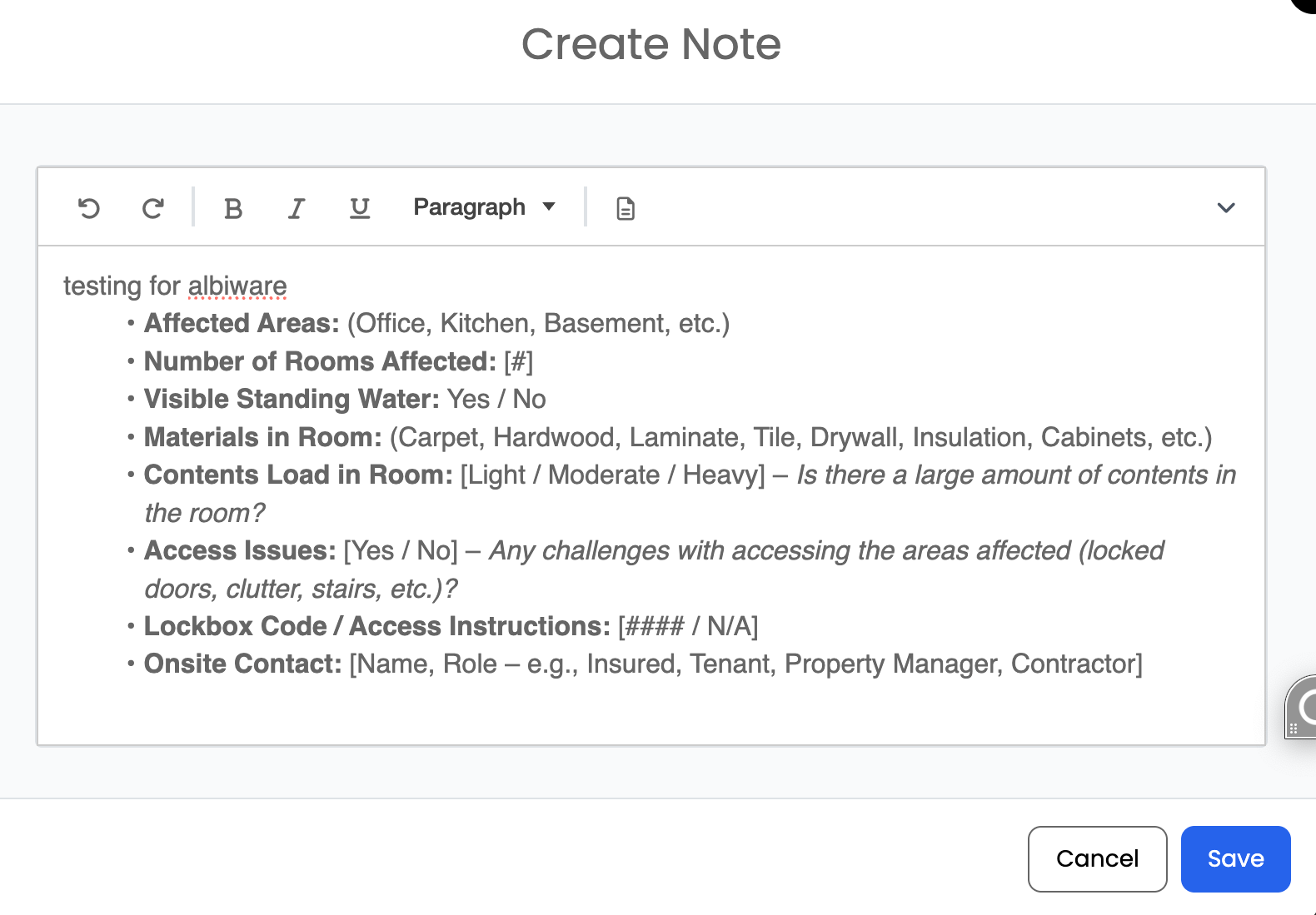Screen dimensions: 1316x915
Task: Toggle bold formatting
Action: tap(233, 208)
